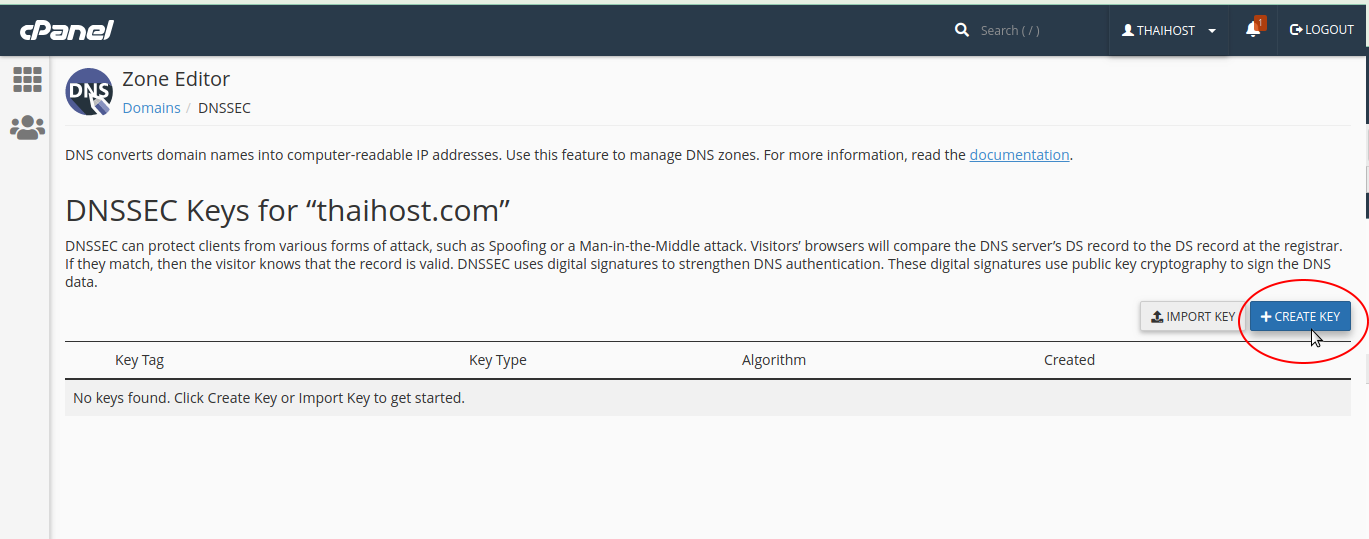Click the cPanel logo
Screen dimensions: 1369x539
tap(66, 30)
